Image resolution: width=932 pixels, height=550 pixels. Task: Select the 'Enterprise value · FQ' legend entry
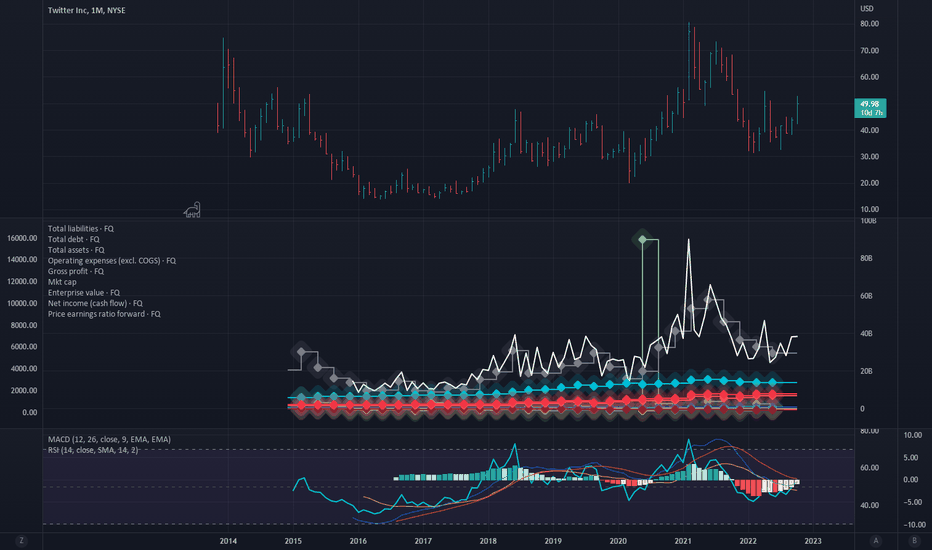point(84,293)
